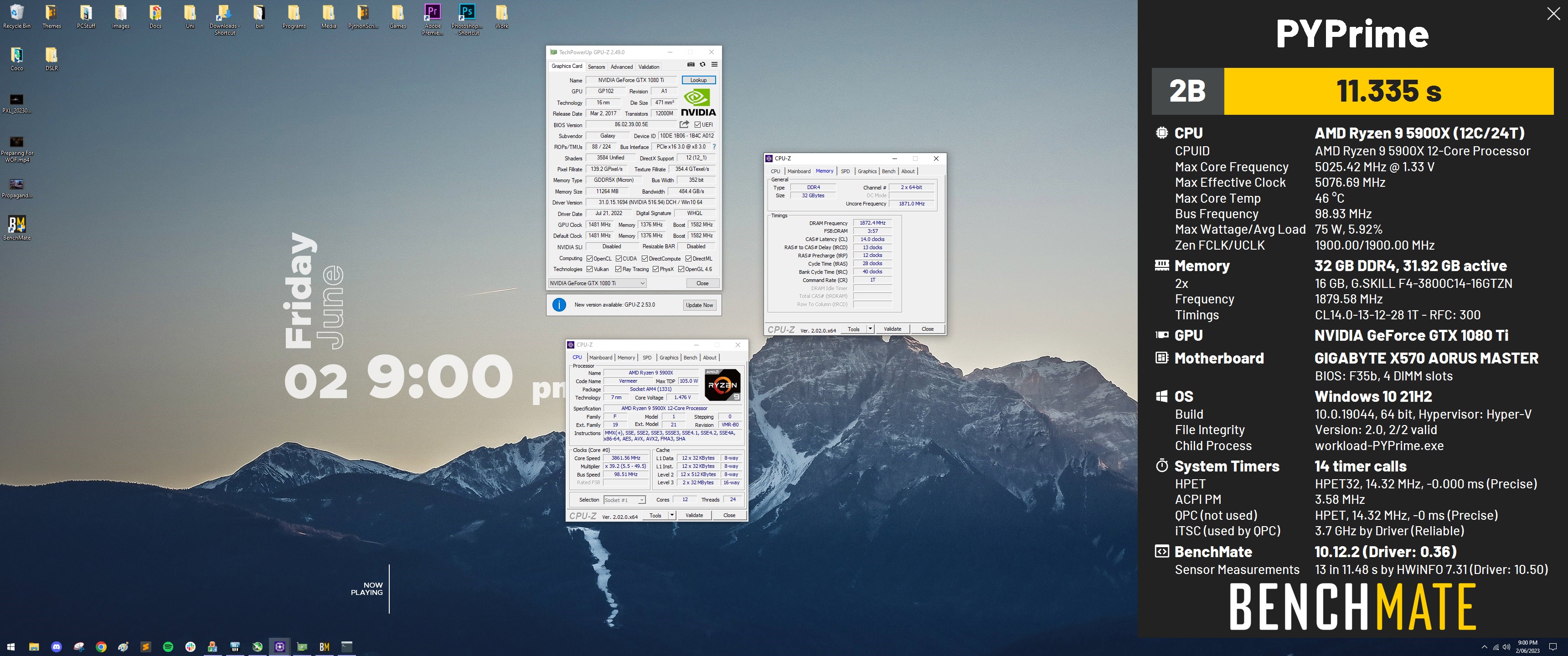This screenshot has width=1568, height=656.
Task: Open Bench tab in CPU-Z processor window
Action: (690, 358)
